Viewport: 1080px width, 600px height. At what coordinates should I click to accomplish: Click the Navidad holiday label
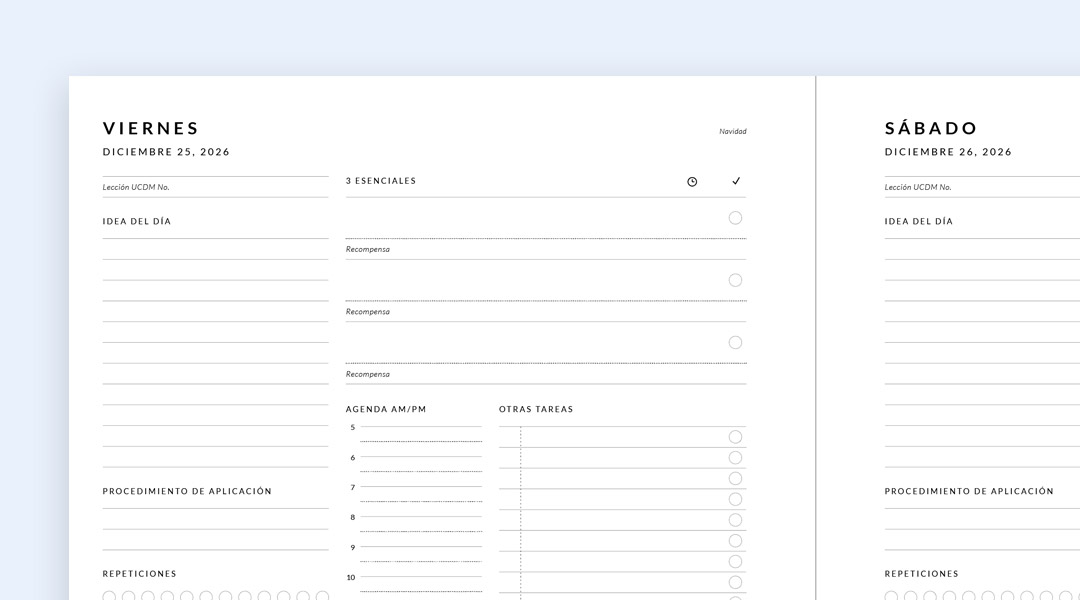732,131
